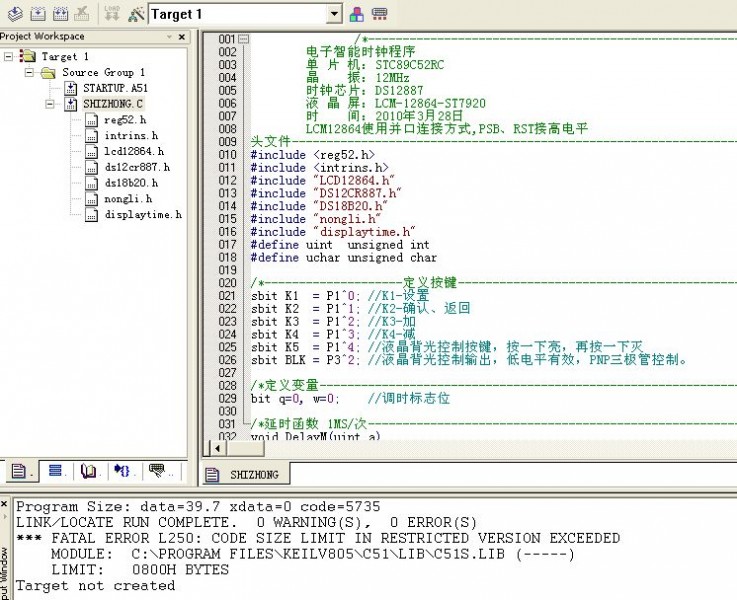Switch to the Regs workspace tab
737x600 pixels.
[55, 471]
